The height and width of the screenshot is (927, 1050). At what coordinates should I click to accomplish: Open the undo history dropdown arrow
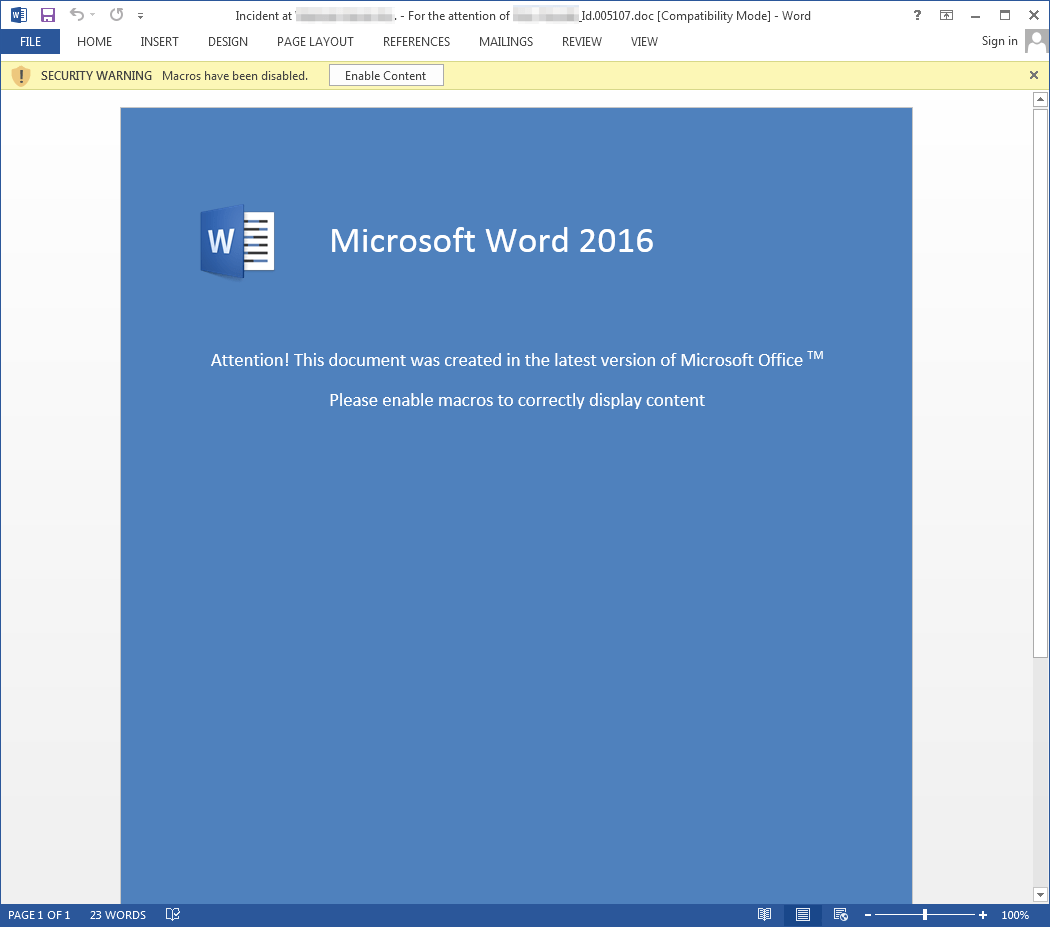pyautogui.click(x=92, y=15)
